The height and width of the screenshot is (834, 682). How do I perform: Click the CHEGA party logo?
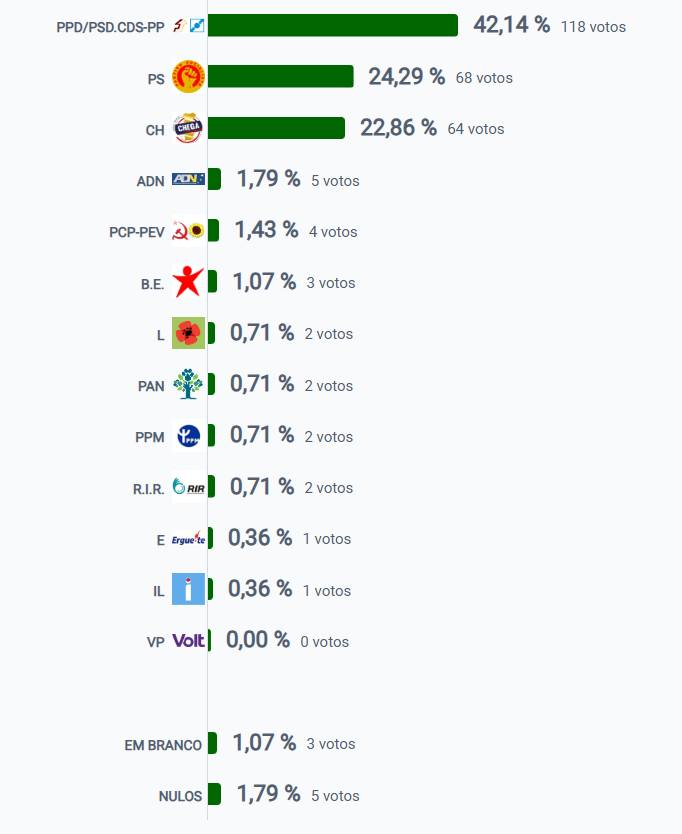188,128
